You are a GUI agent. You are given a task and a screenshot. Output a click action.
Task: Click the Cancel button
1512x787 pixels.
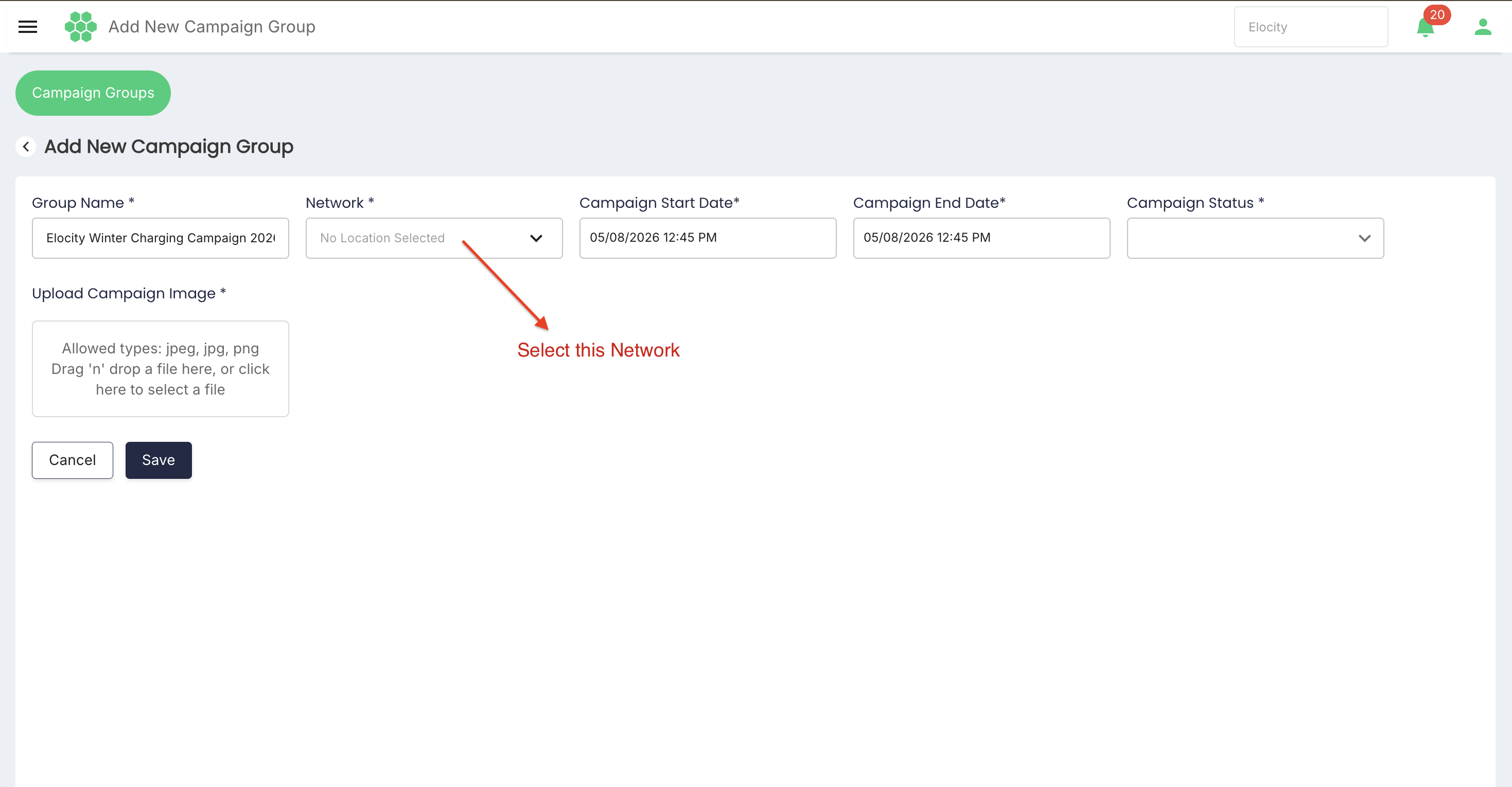click(72, 460)
